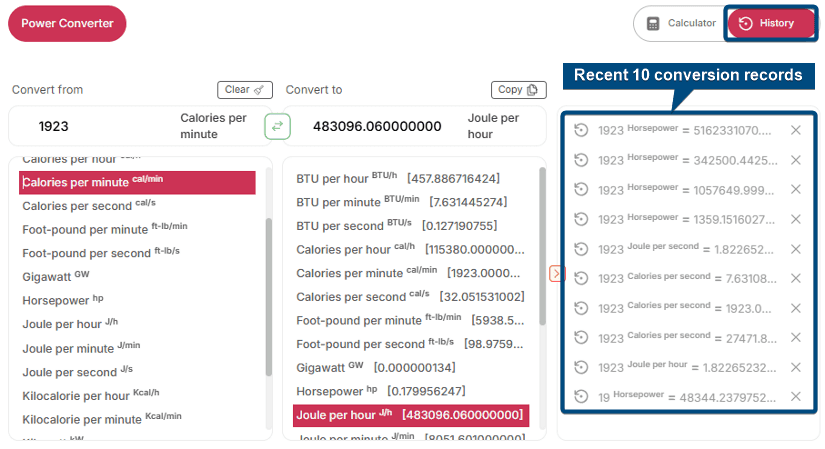Collapse the history panel with the red arrow
825x449 pixels.
(x=557, y=273)
